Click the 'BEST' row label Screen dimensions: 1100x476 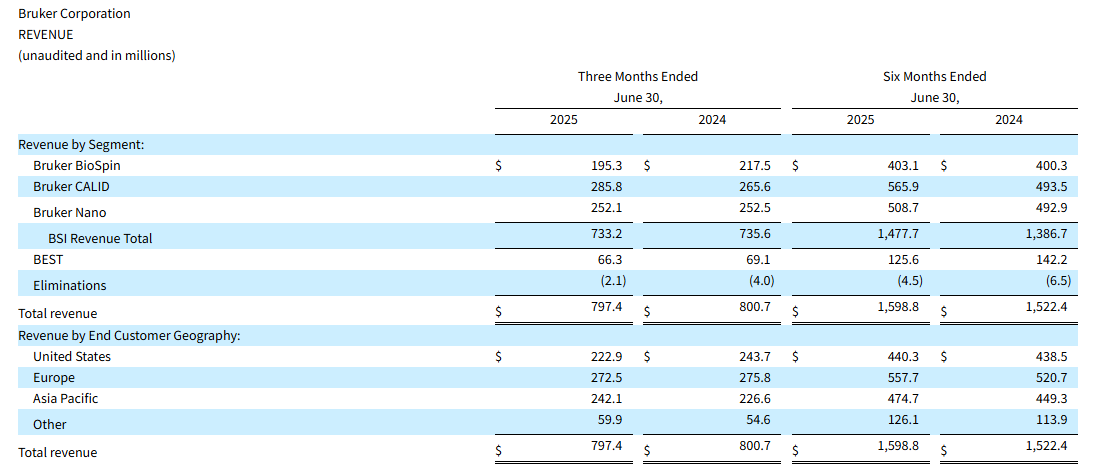pos(48,259)
